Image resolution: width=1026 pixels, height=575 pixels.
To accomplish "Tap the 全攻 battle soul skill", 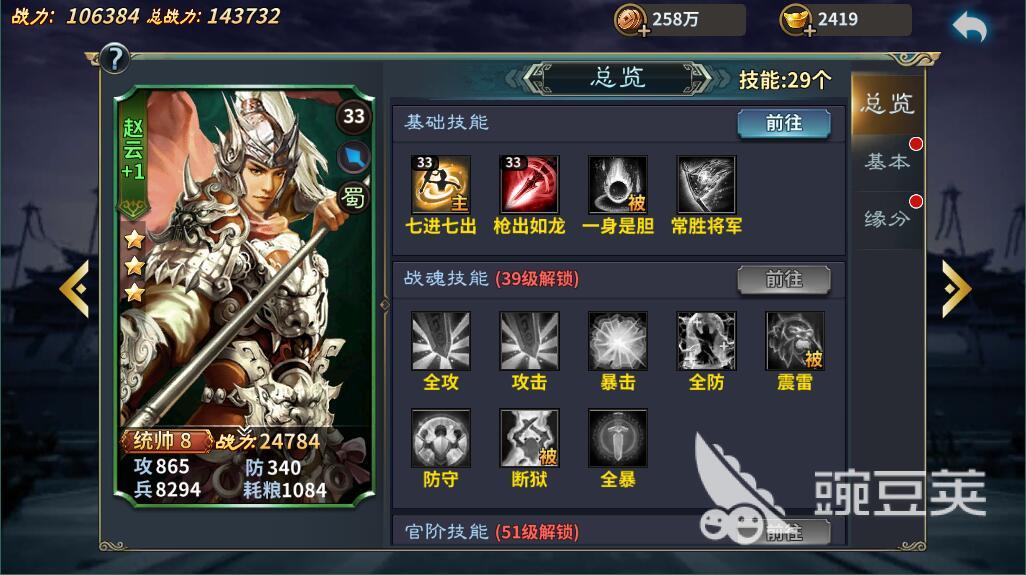I will (440, 341).
